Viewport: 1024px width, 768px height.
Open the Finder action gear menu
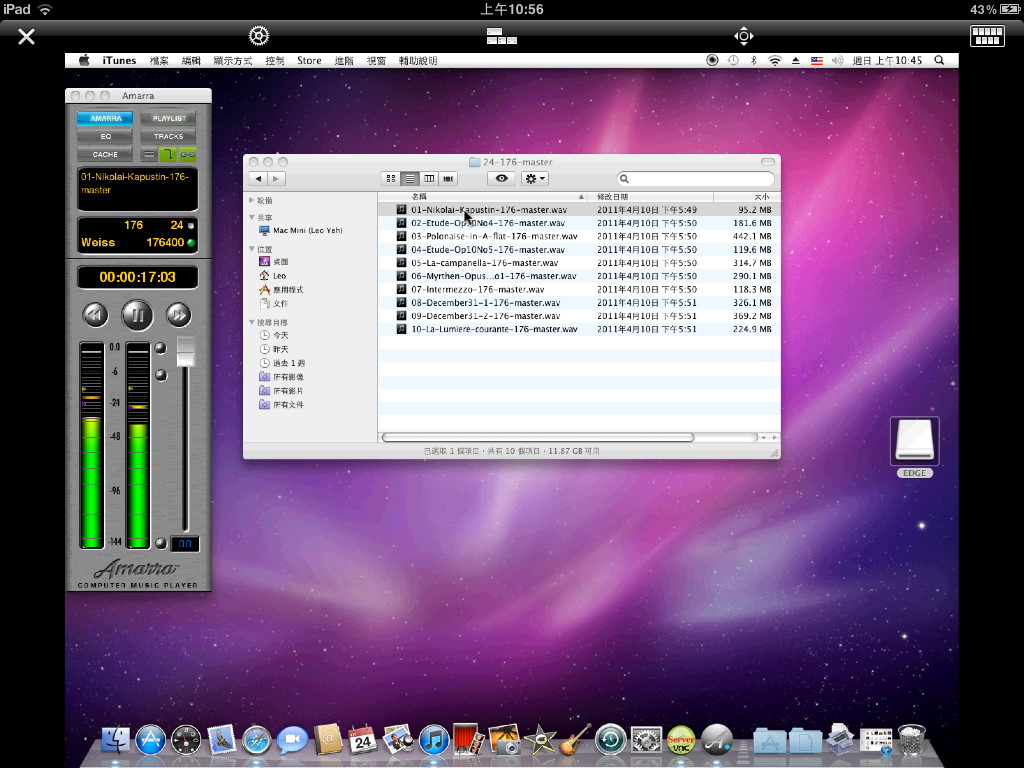click(x=535, y=178)
